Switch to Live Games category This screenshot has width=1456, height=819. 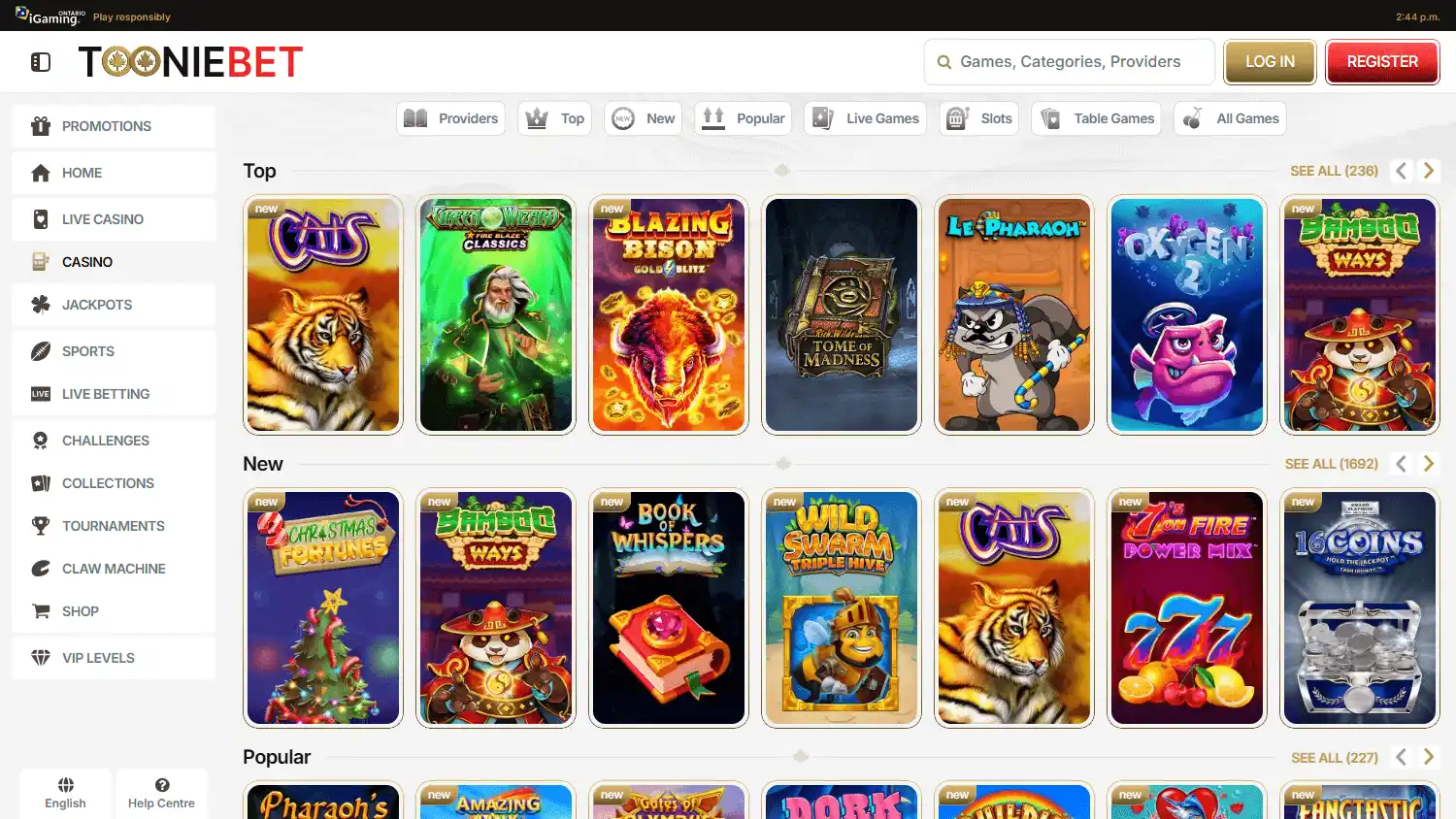(x=865, y=118)
